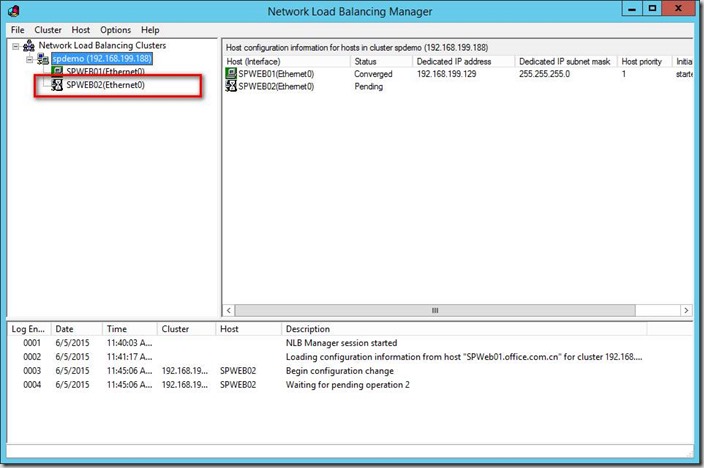Click the SPWEB02 pending icon in host list
This screenshot has height=468, width=704.
pos(232,87)
